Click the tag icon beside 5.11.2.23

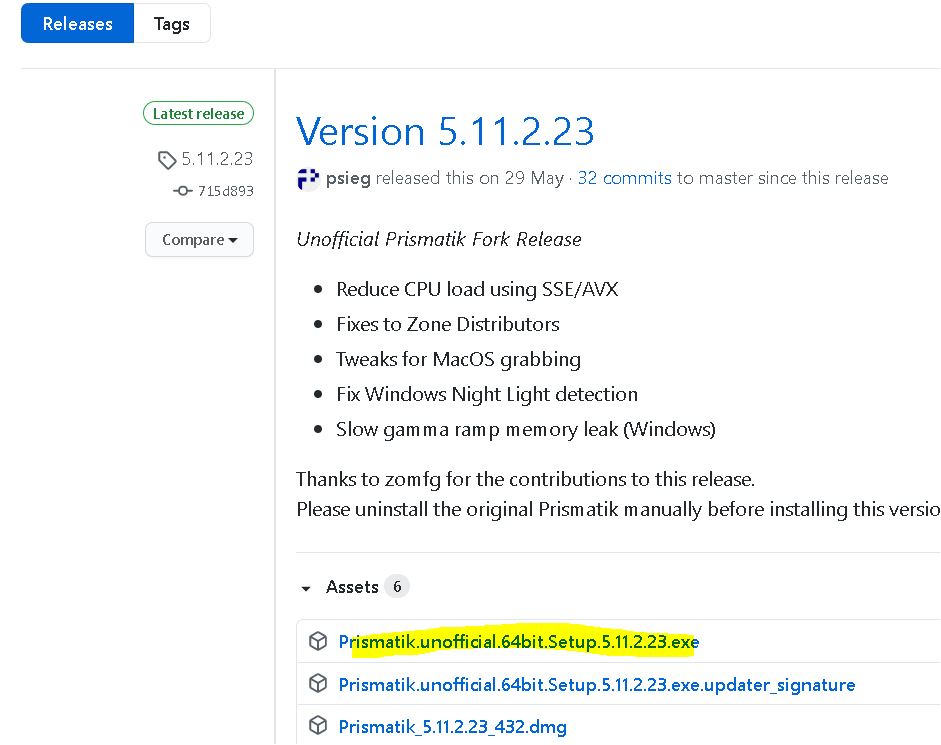coord(166,160)
